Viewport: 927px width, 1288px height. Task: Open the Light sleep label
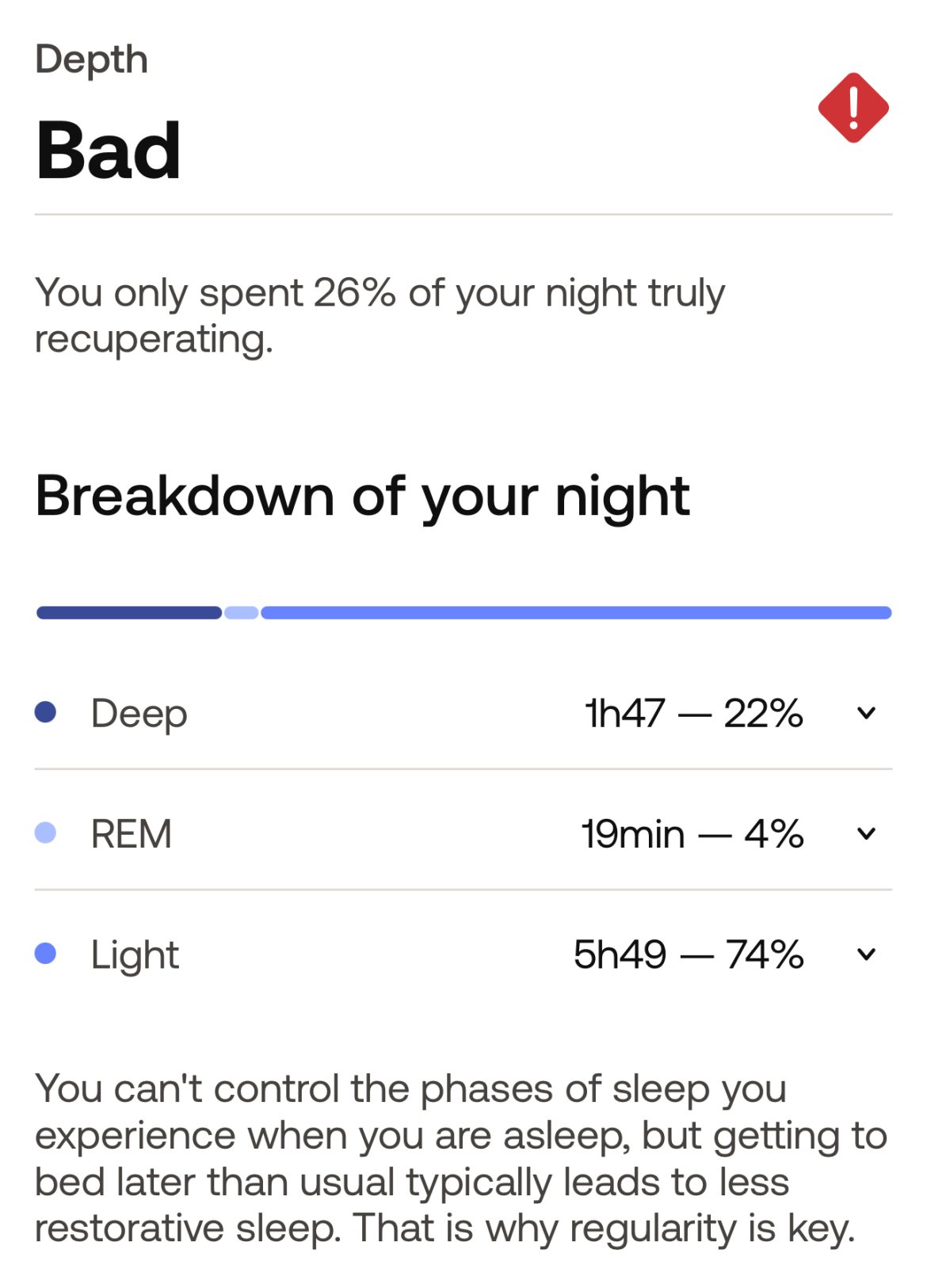[135, 955]
